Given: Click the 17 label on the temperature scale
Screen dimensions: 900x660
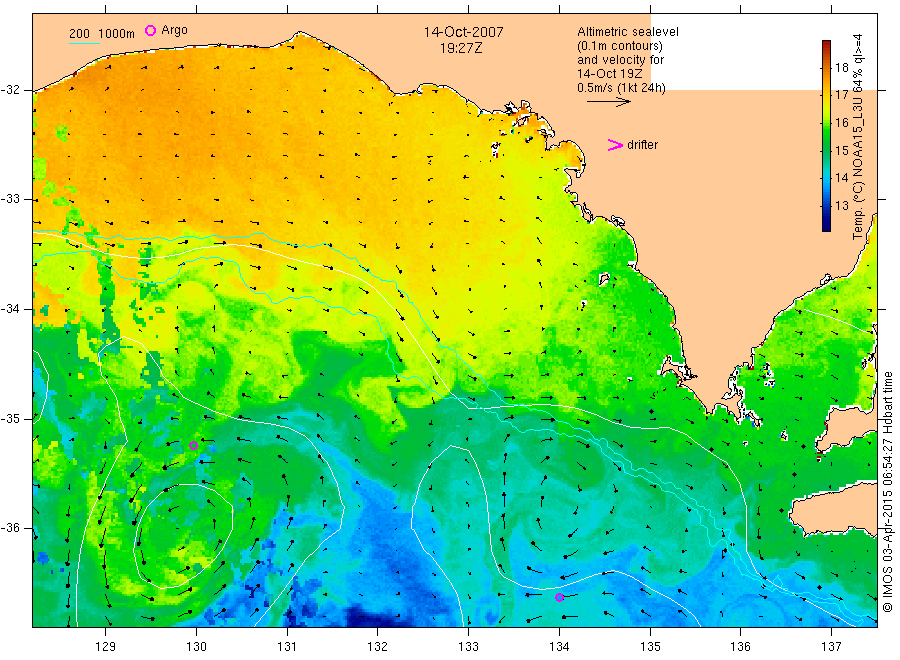Looking at the screenshot, I should pyautogui.click(x=841, y=95).
